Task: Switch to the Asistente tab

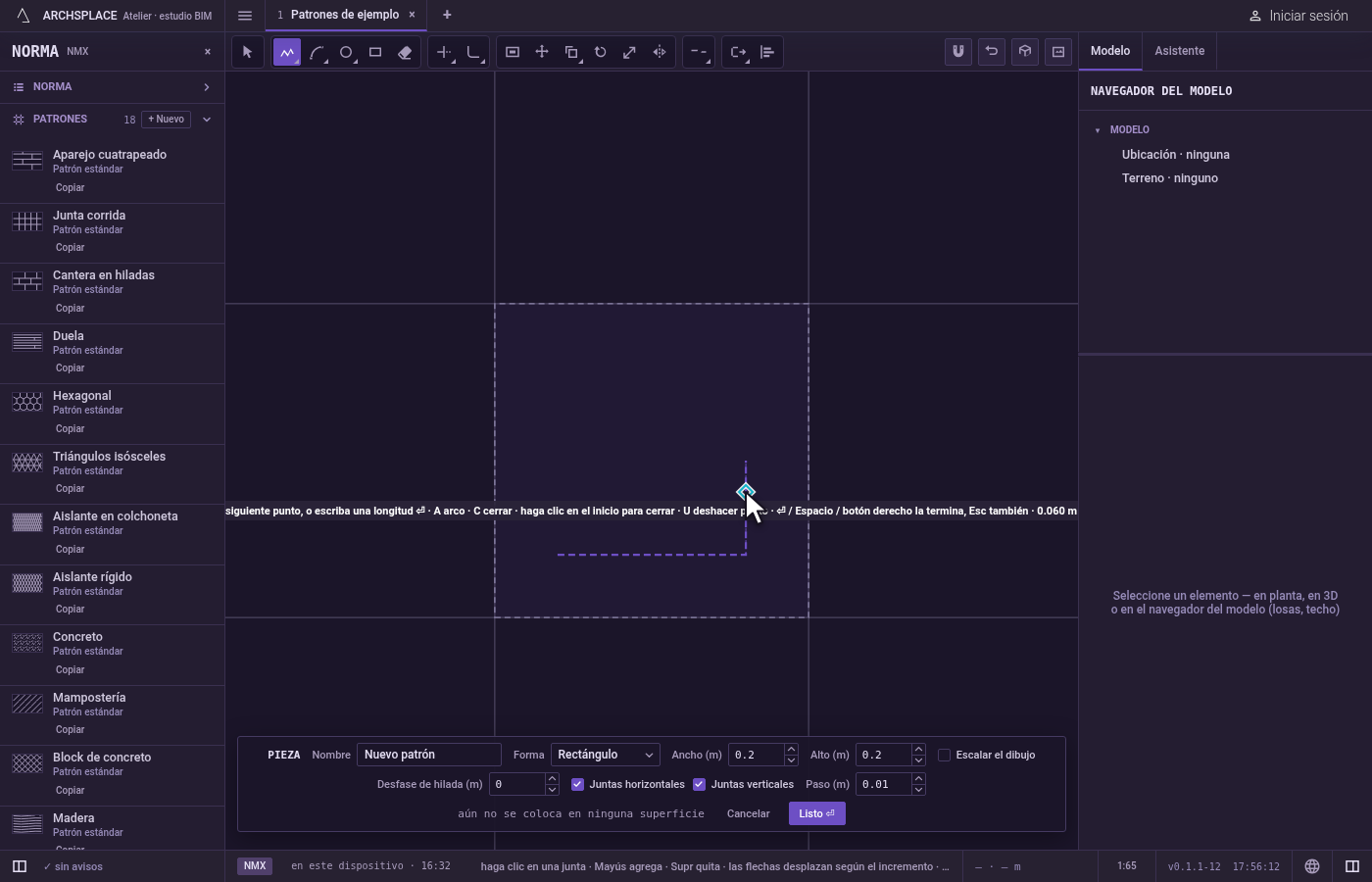Action: pyautogui.click(x=1179, y=51)
